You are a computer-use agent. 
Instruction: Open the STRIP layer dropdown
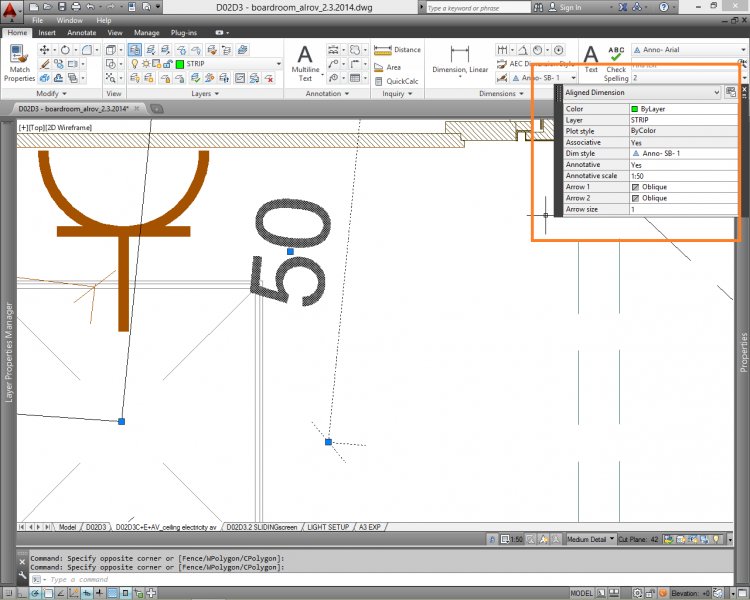point(228,63)
